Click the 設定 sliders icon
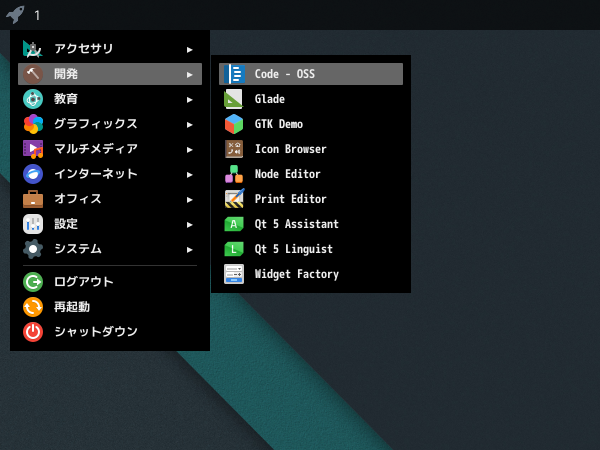The height and width of the screenshot is (450, 600). pyautogui.click(x=33, y=224)
